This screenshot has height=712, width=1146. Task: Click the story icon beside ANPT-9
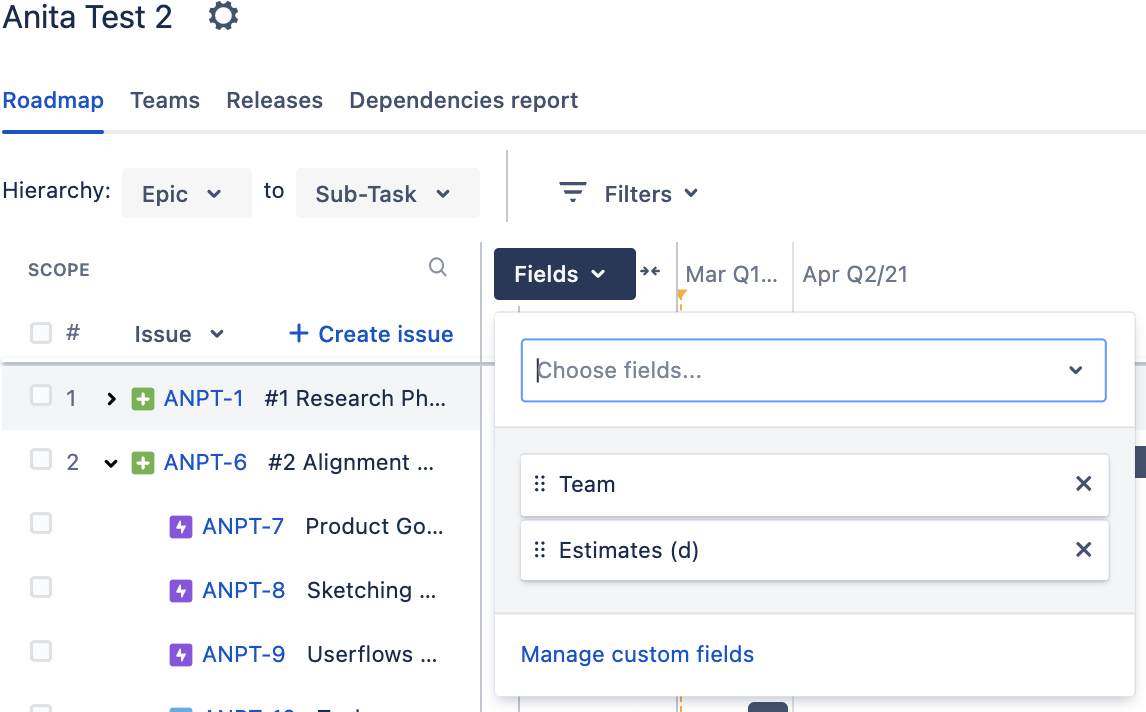pyautogui.click(x=181, y=655)
